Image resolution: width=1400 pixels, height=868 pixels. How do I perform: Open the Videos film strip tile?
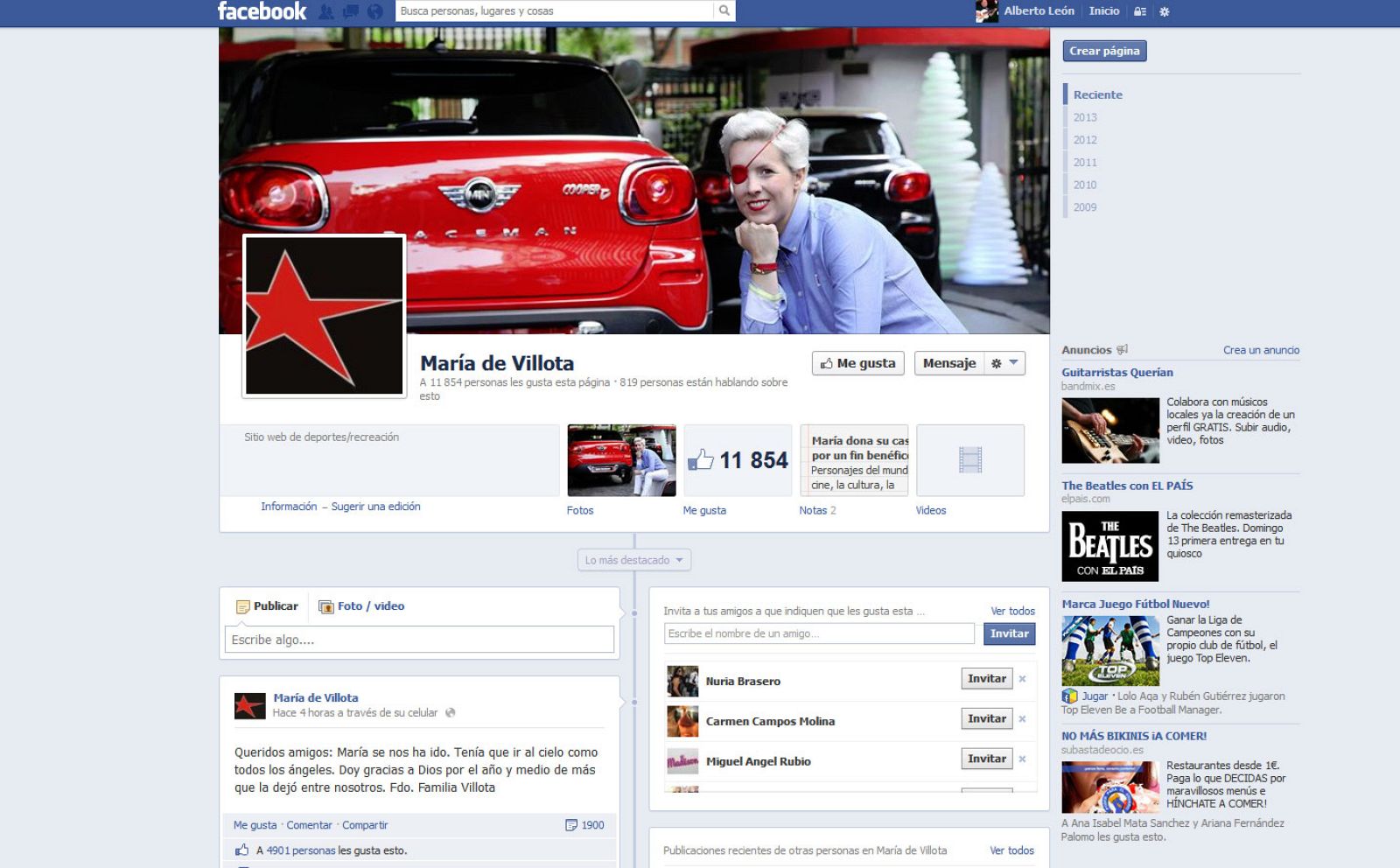coord(969,460)
